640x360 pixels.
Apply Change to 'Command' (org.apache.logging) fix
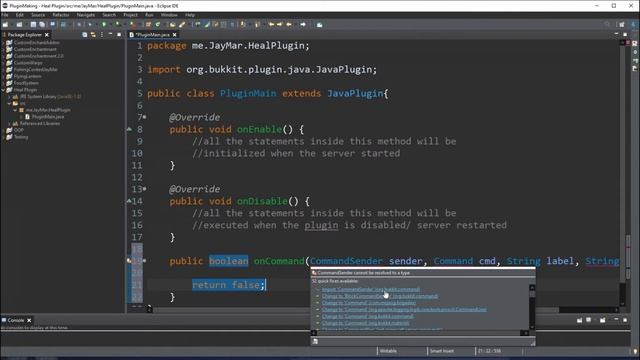point(404,309)
